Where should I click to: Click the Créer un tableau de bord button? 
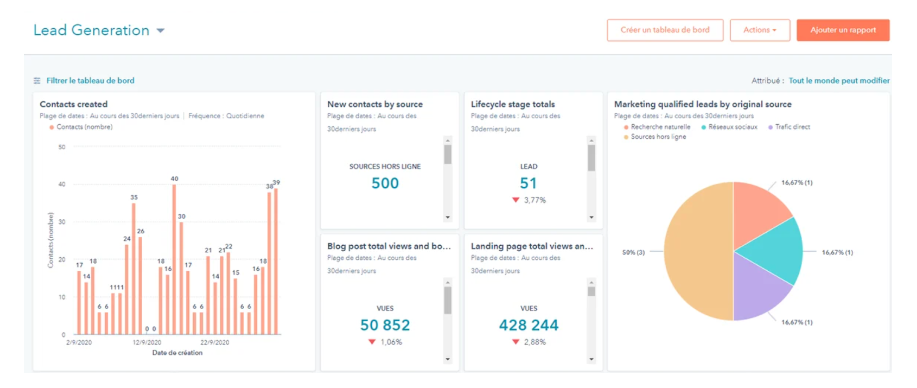(x=665, y=30)
